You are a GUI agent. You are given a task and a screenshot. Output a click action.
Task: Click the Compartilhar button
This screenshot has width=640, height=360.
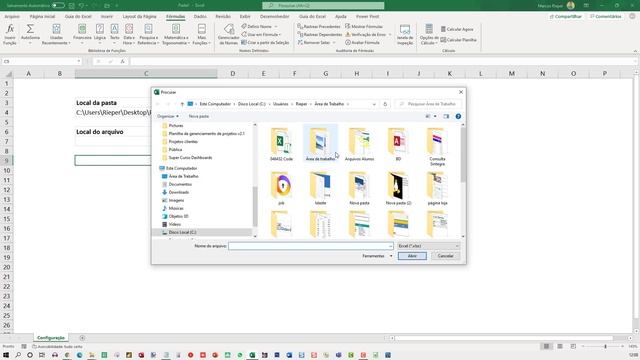(565, 17)
